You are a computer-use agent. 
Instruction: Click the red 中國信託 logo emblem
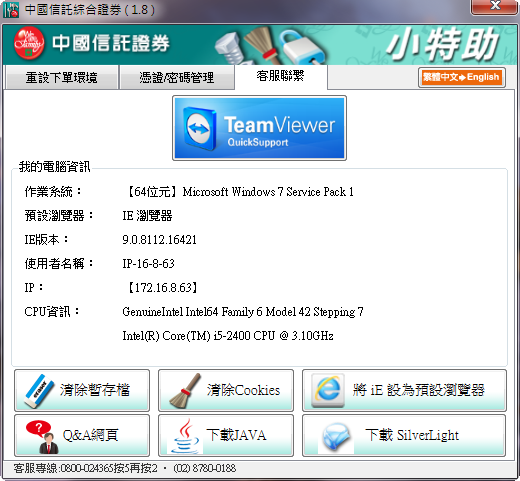coord(29,44)
